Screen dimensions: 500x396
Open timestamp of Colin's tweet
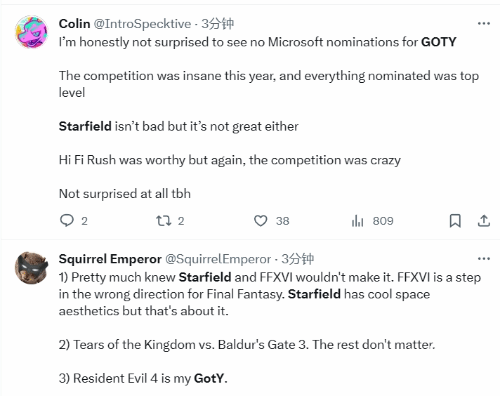pos(217,24)
